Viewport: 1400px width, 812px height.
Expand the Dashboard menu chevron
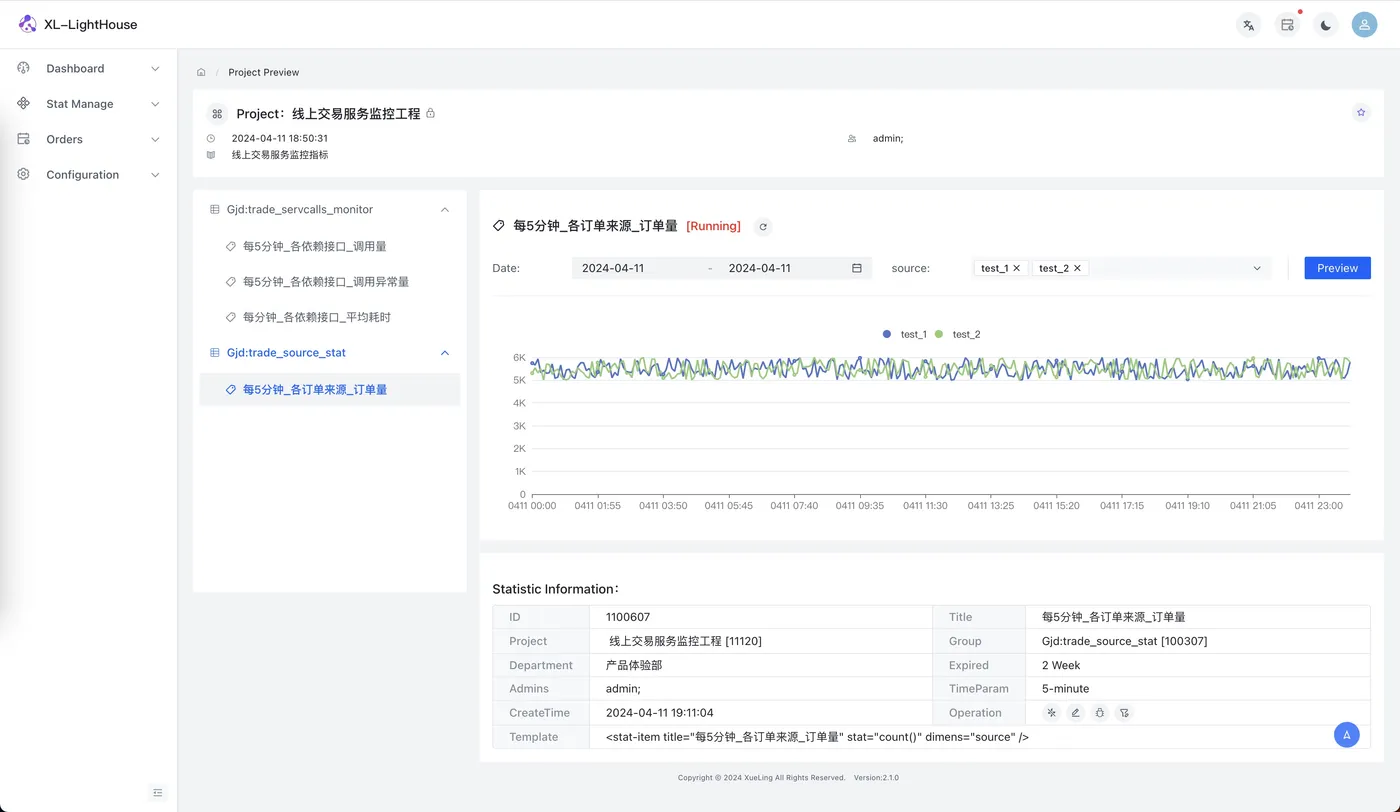[155, 69]
